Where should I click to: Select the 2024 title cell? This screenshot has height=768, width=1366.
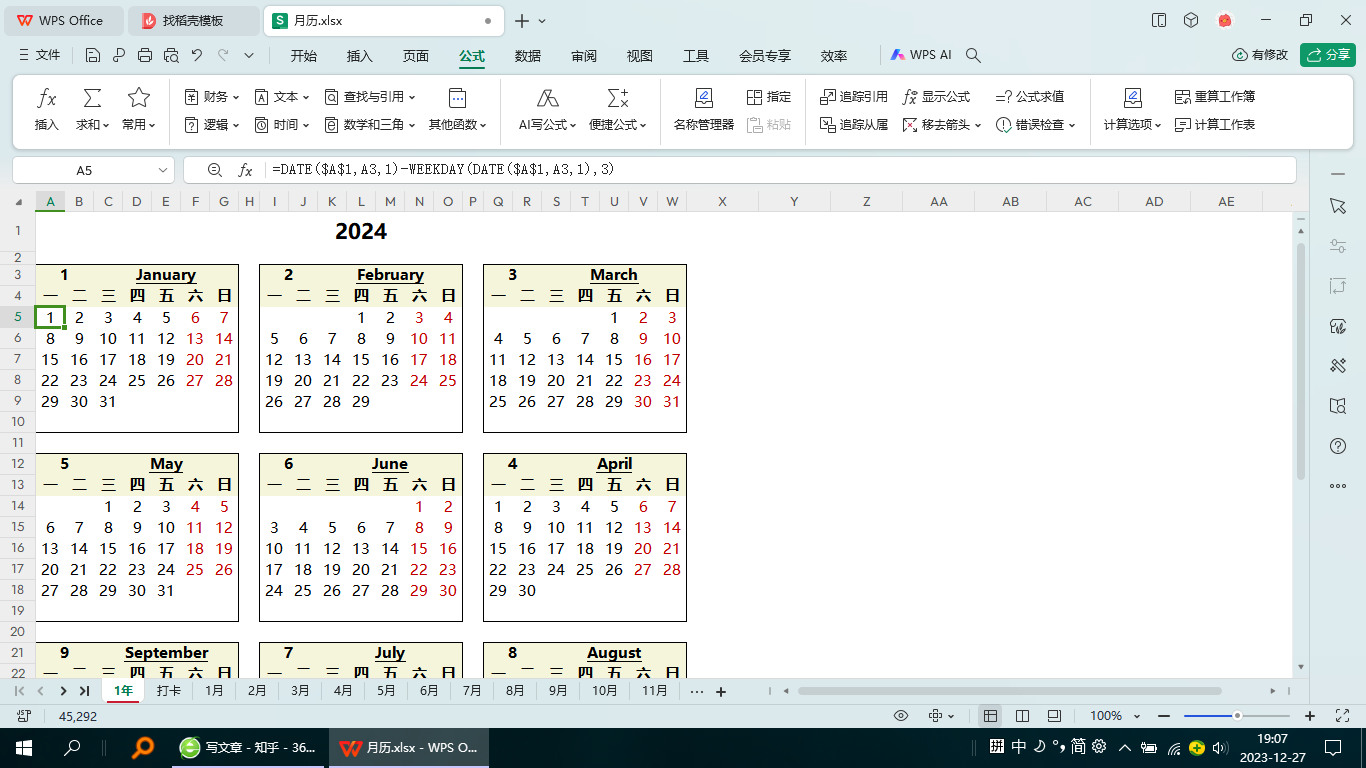coord(361,232)
